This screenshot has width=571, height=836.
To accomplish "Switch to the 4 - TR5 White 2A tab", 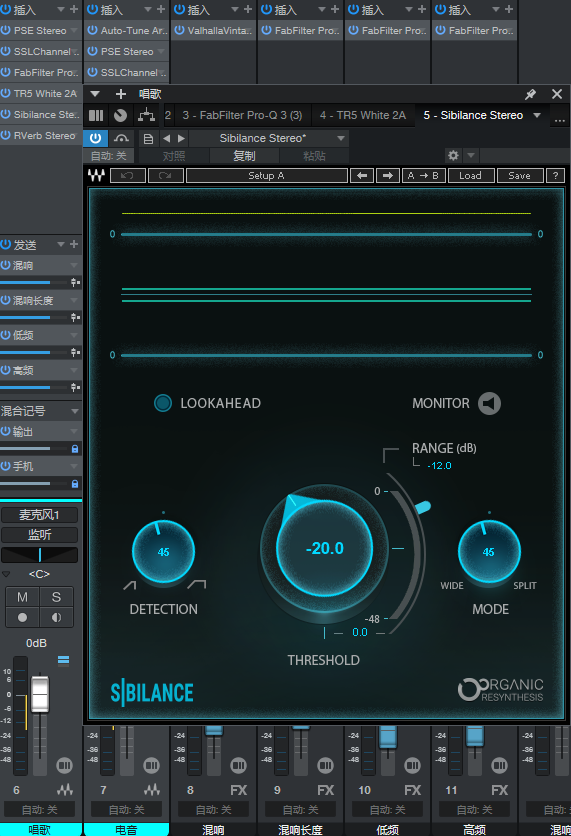I will [x=363, y=115].
